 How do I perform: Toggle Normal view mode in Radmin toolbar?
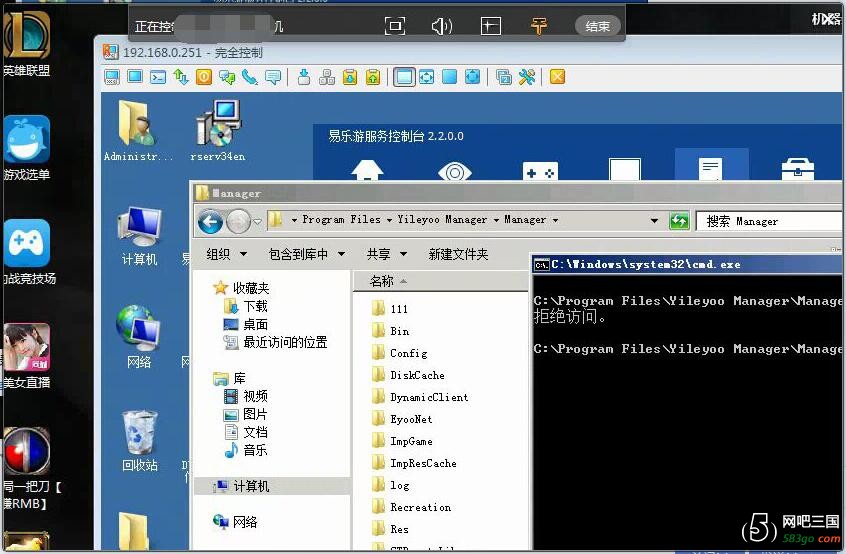pos(404,77)
